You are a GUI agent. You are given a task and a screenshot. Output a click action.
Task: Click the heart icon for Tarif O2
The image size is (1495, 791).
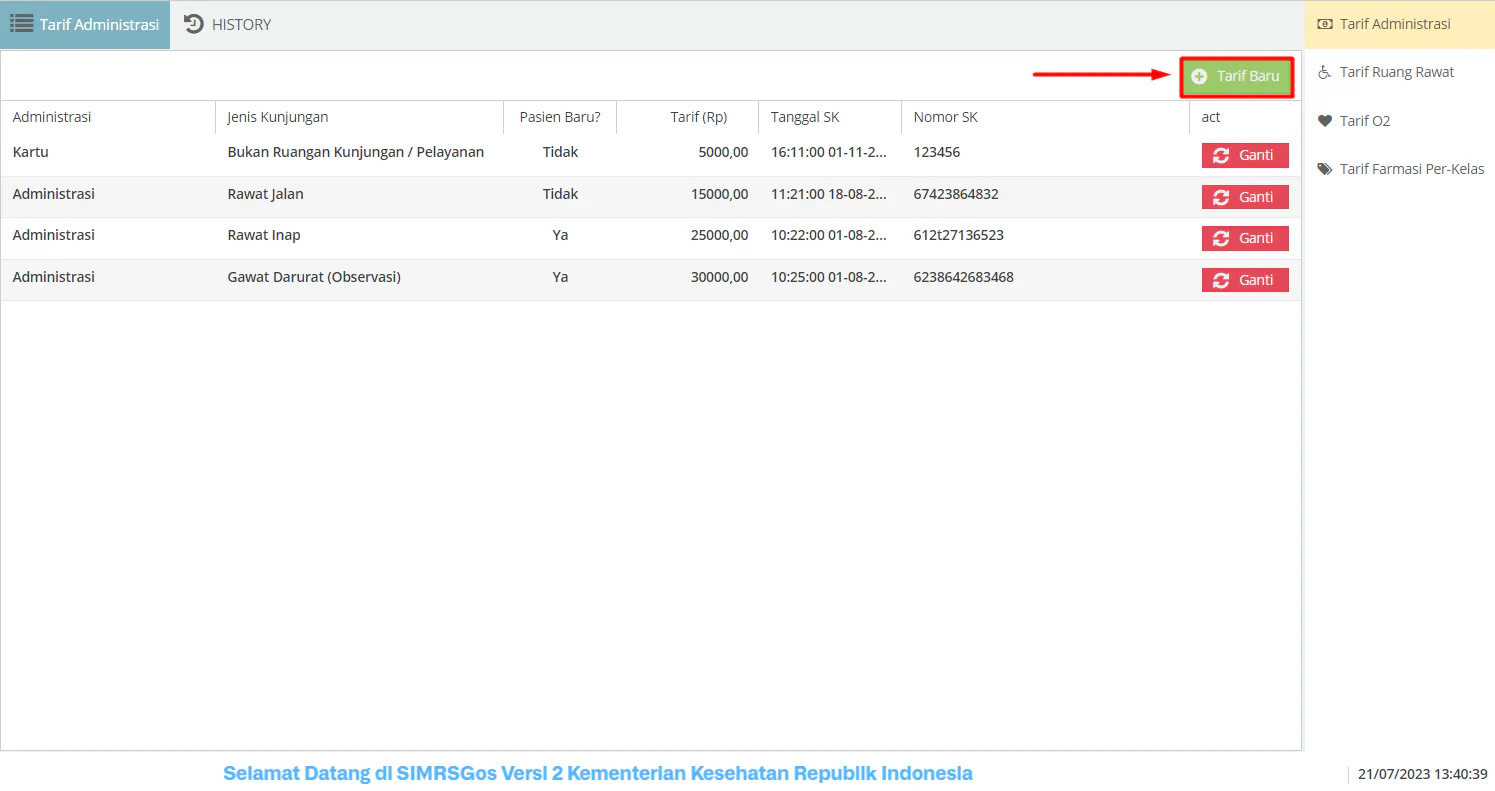[x=1325, y=121]
